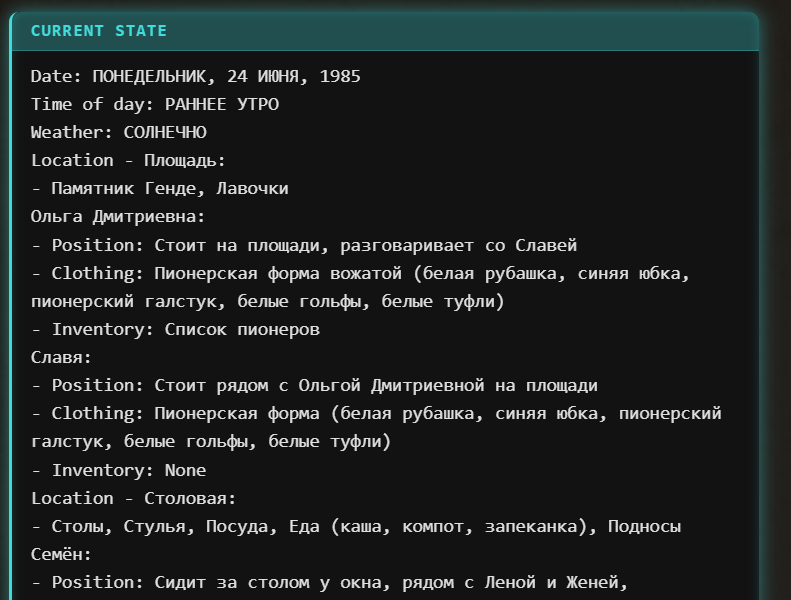Viewport: 791px width, 600px height.
Task: Click the Ольга Дмитриевна name heading
Action: (x=118, y=216)
